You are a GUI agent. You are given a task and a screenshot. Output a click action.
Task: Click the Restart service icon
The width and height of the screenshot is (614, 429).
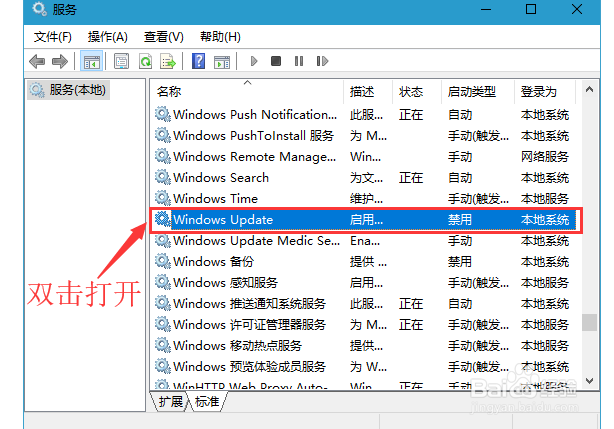[x=322, y=61]
